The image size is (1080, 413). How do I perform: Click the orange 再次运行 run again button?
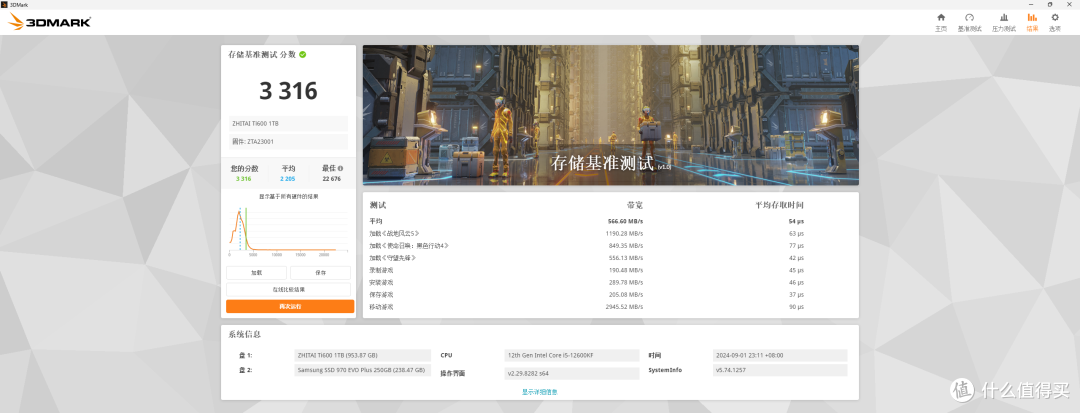click(x=290, y=306)
